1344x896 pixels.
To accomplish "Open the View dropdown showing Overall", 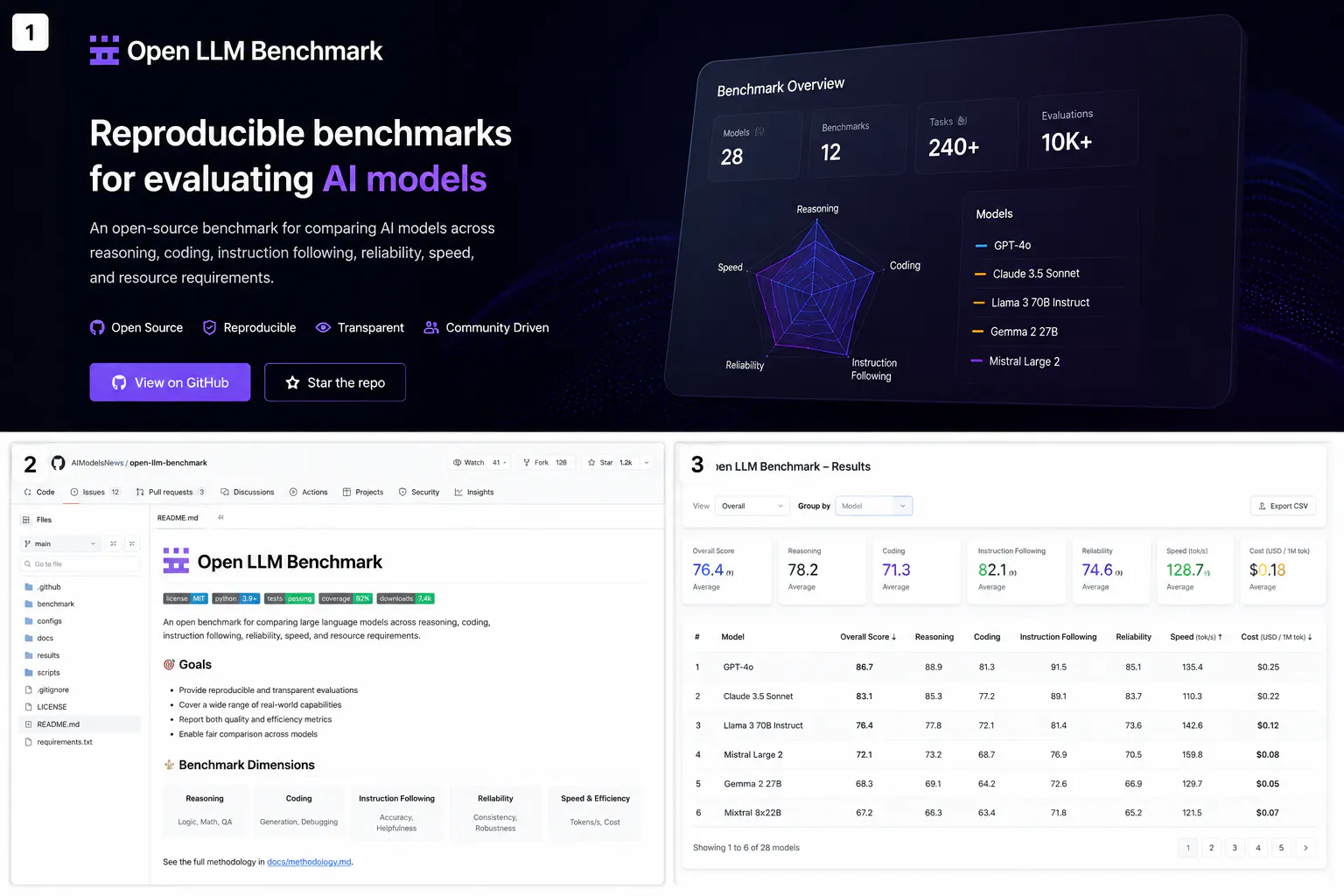I will pyautogui.click(x=752, y=506).
